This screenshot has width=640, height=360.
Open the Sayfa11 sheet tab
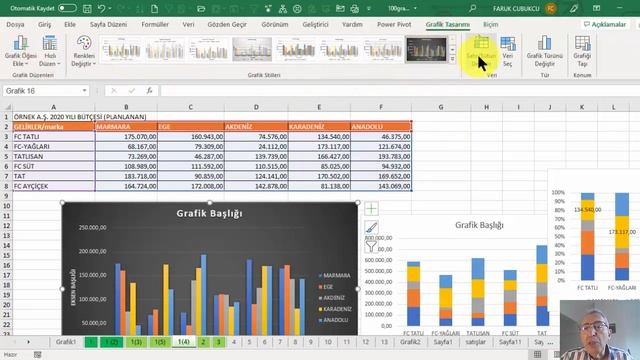[510, 342]
